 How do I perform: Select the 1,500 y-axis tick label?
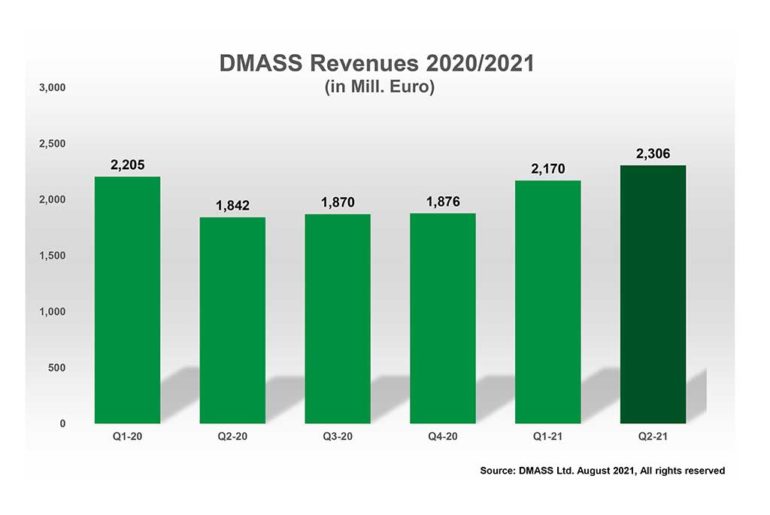(51, 256)
